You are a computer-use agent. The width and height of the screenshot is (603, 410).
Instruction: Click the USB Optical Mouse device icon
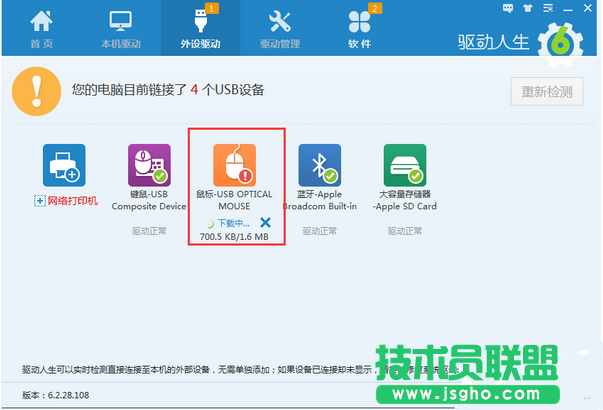[x=235, y=165]
